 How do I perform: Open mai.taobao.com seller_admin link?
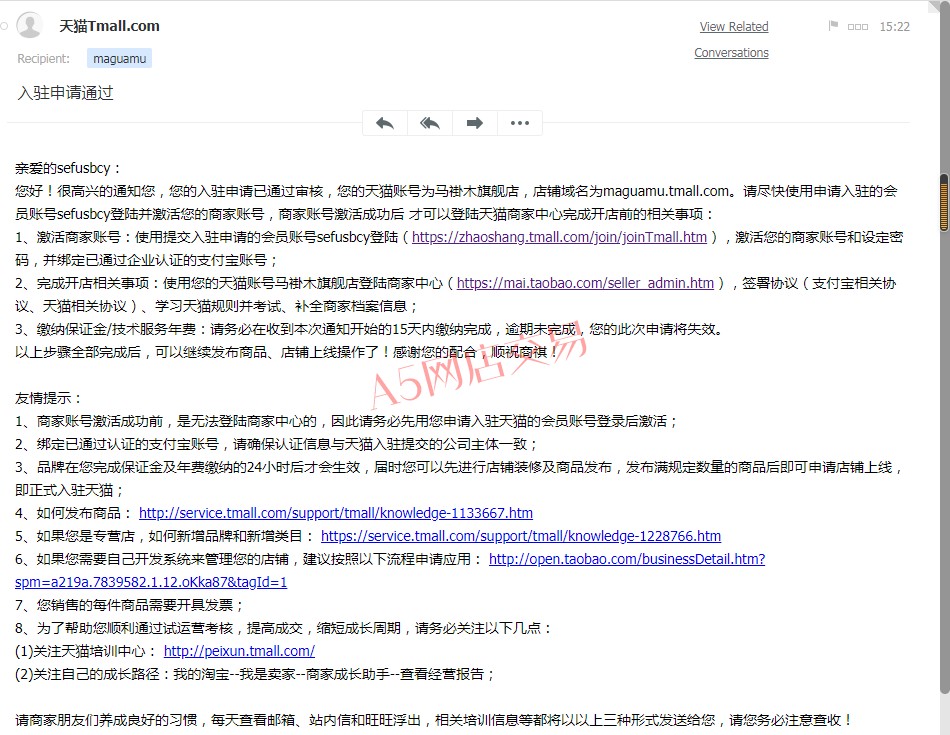point(585,283)
